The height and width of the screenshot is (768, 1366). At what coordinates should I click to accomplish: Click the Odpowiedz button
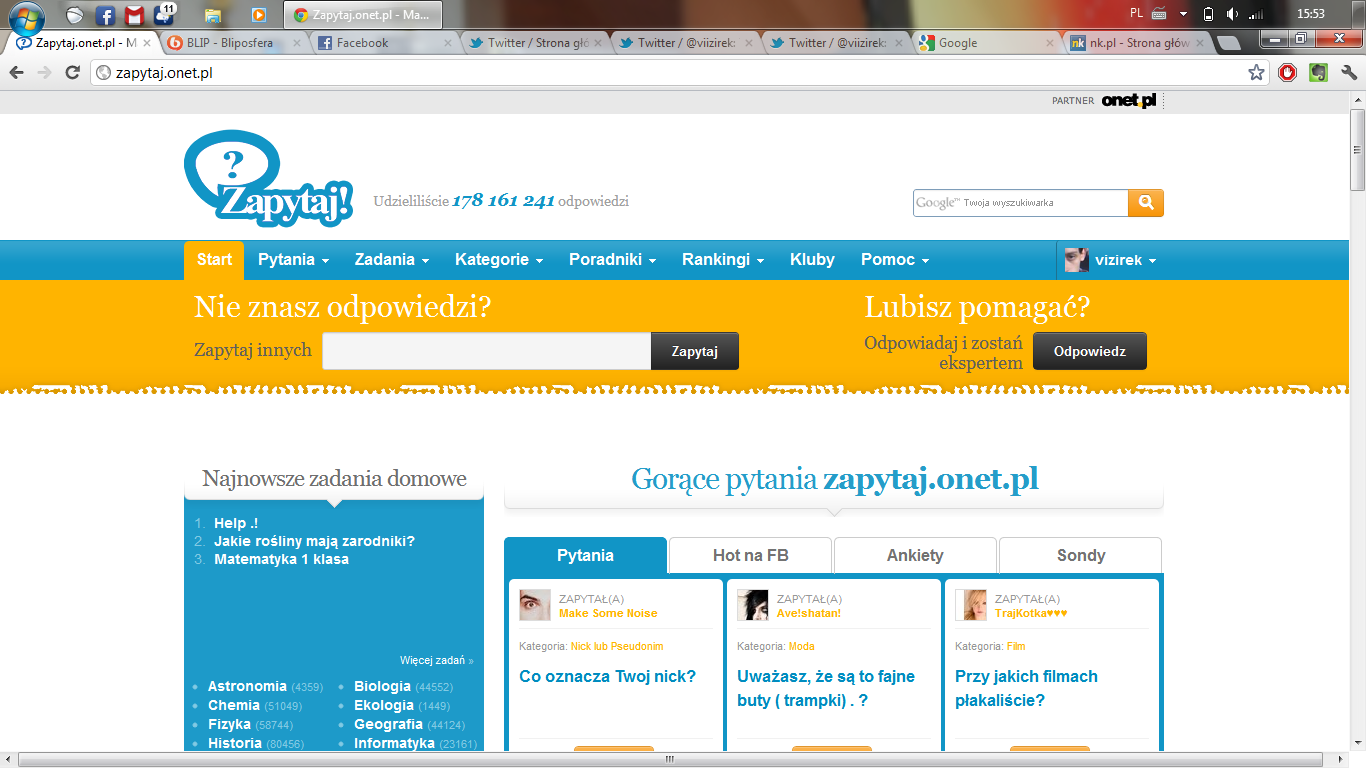click(x=1090, y=351)
